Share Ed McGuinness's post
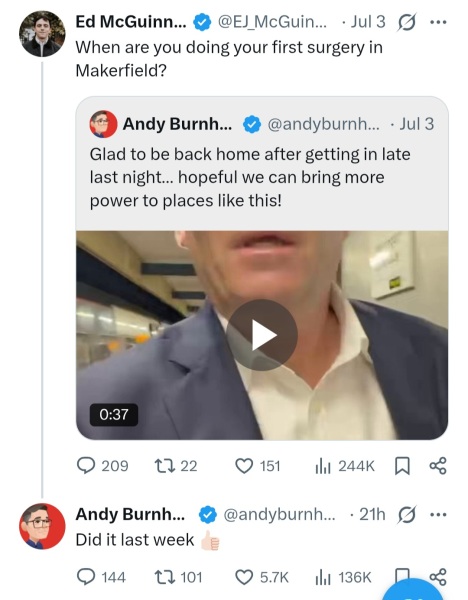The image size is (468, 600). (438, 466)
